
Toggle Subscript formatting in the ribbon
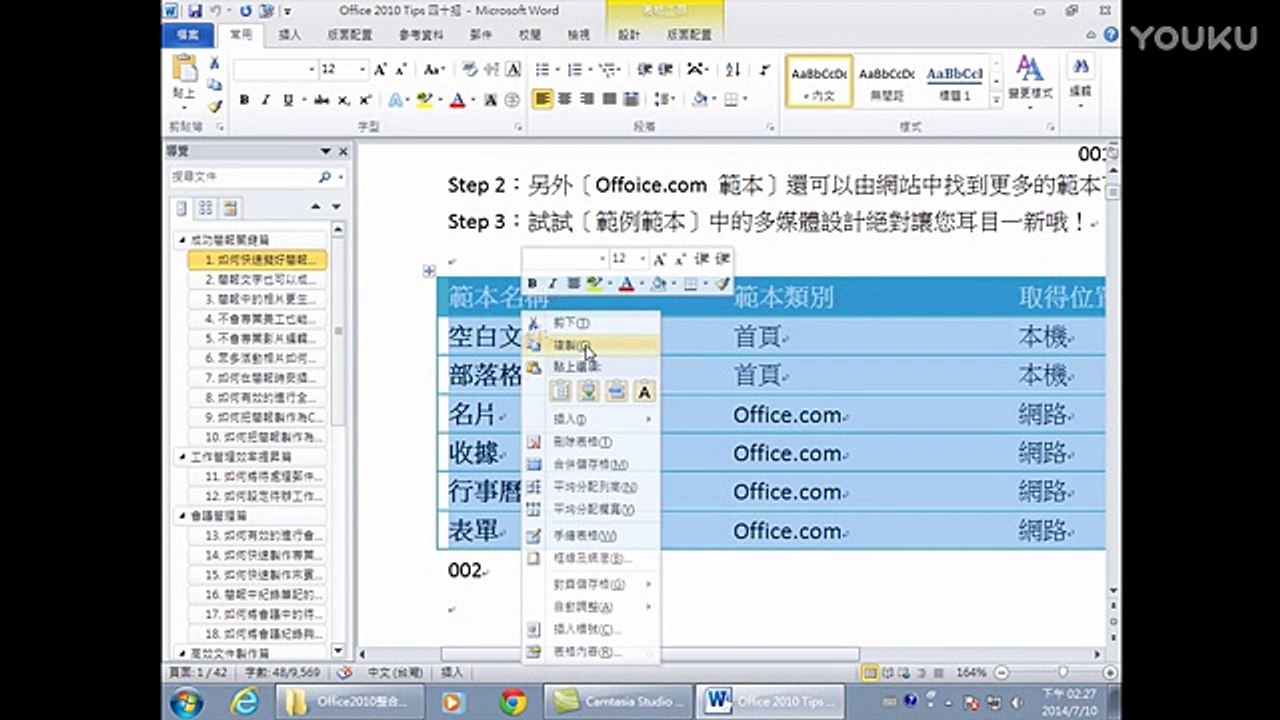pyautogui.click(x=343, y=100)
